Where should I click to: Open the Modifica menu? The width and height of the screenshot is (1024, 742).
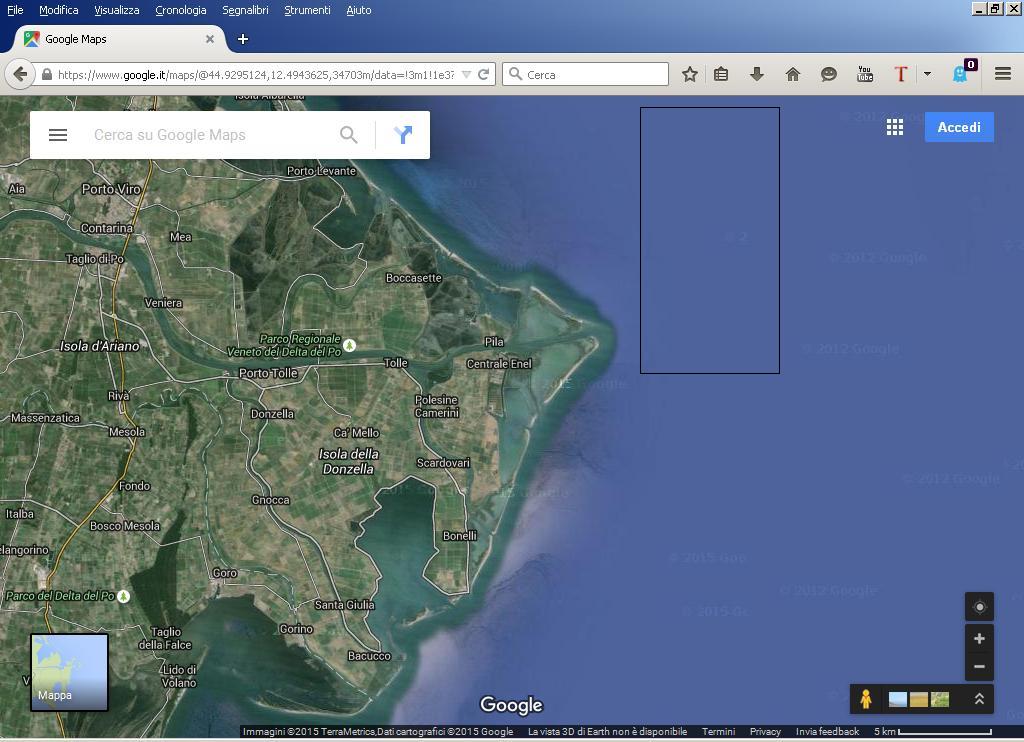(59, 10)
